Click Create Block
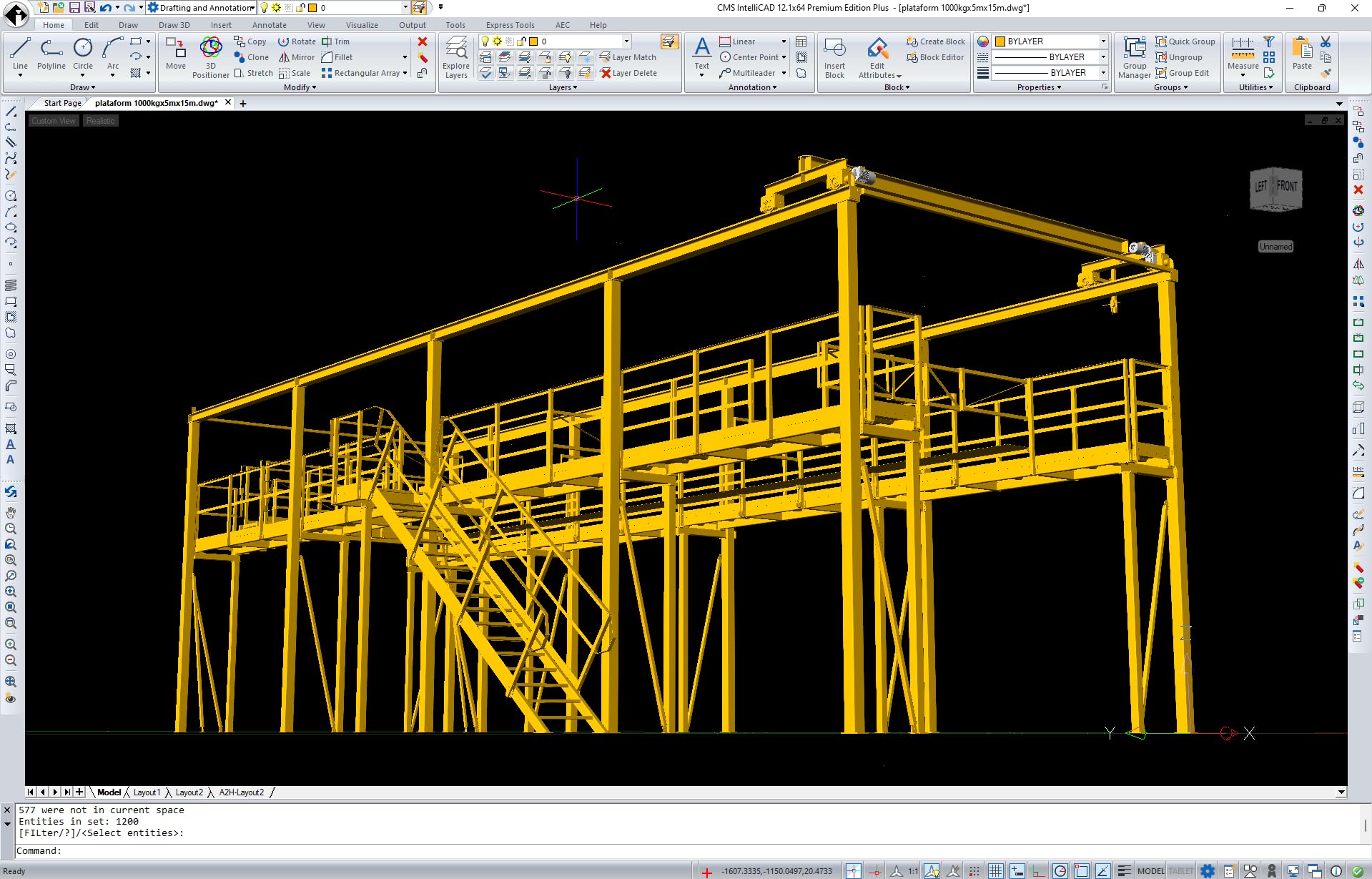 [936, 41]
